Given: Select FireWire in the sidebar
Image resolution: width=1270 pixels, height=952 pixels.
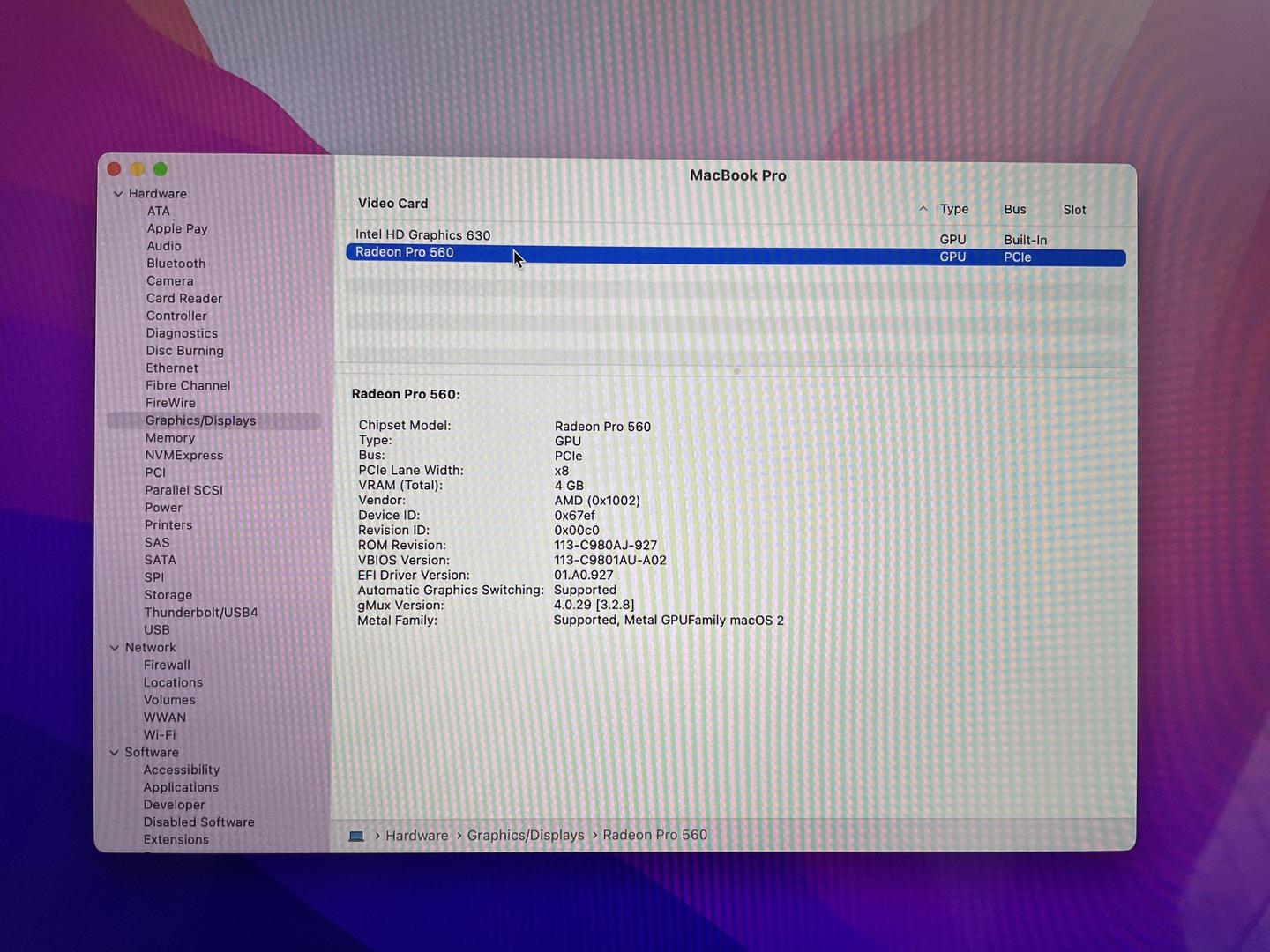Looking at the screenshot, I should pyautogui.click(x=170, y=404).
